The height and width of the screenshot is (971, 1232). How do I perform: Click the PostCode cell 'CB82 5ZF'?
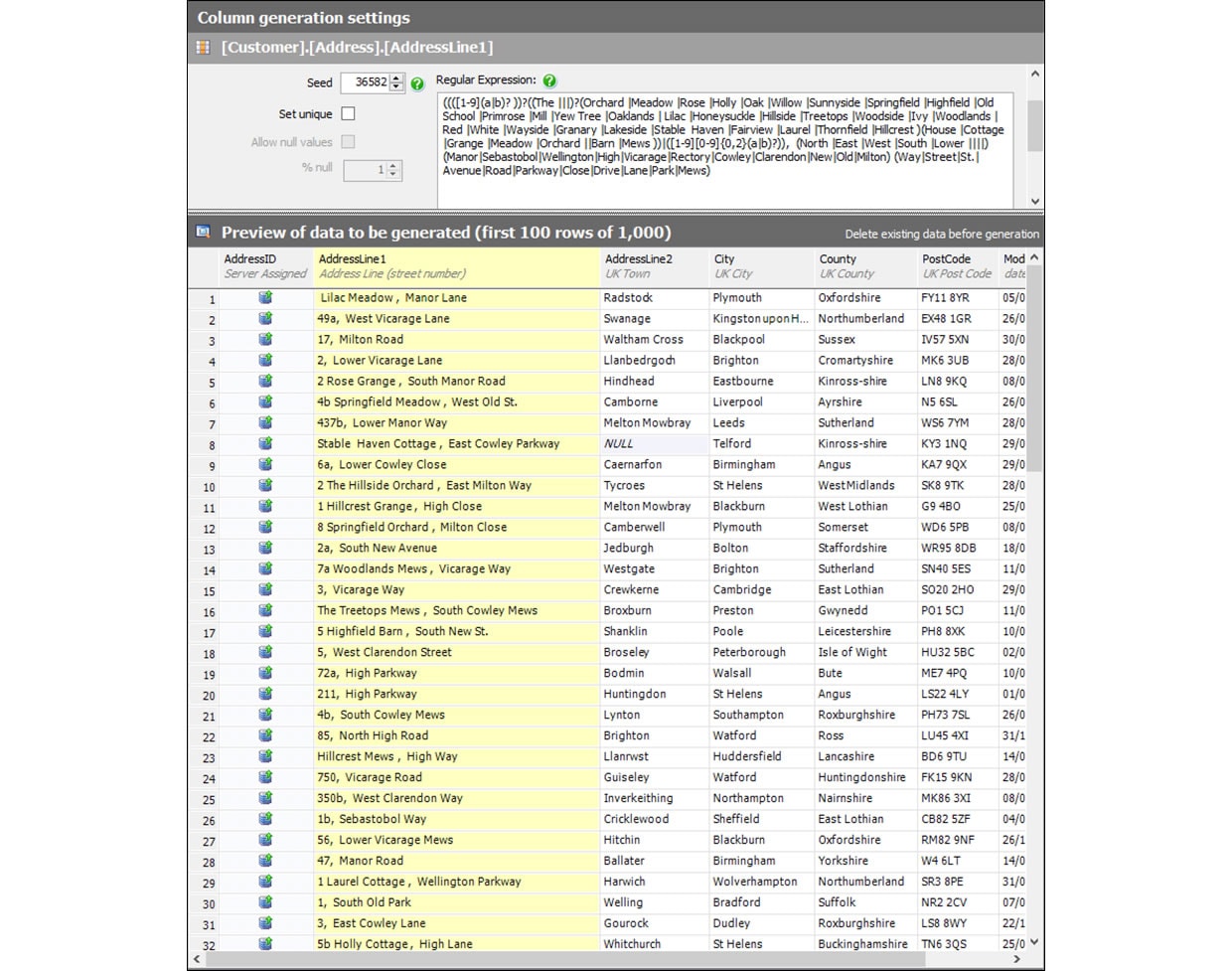[x=959, y=819]
